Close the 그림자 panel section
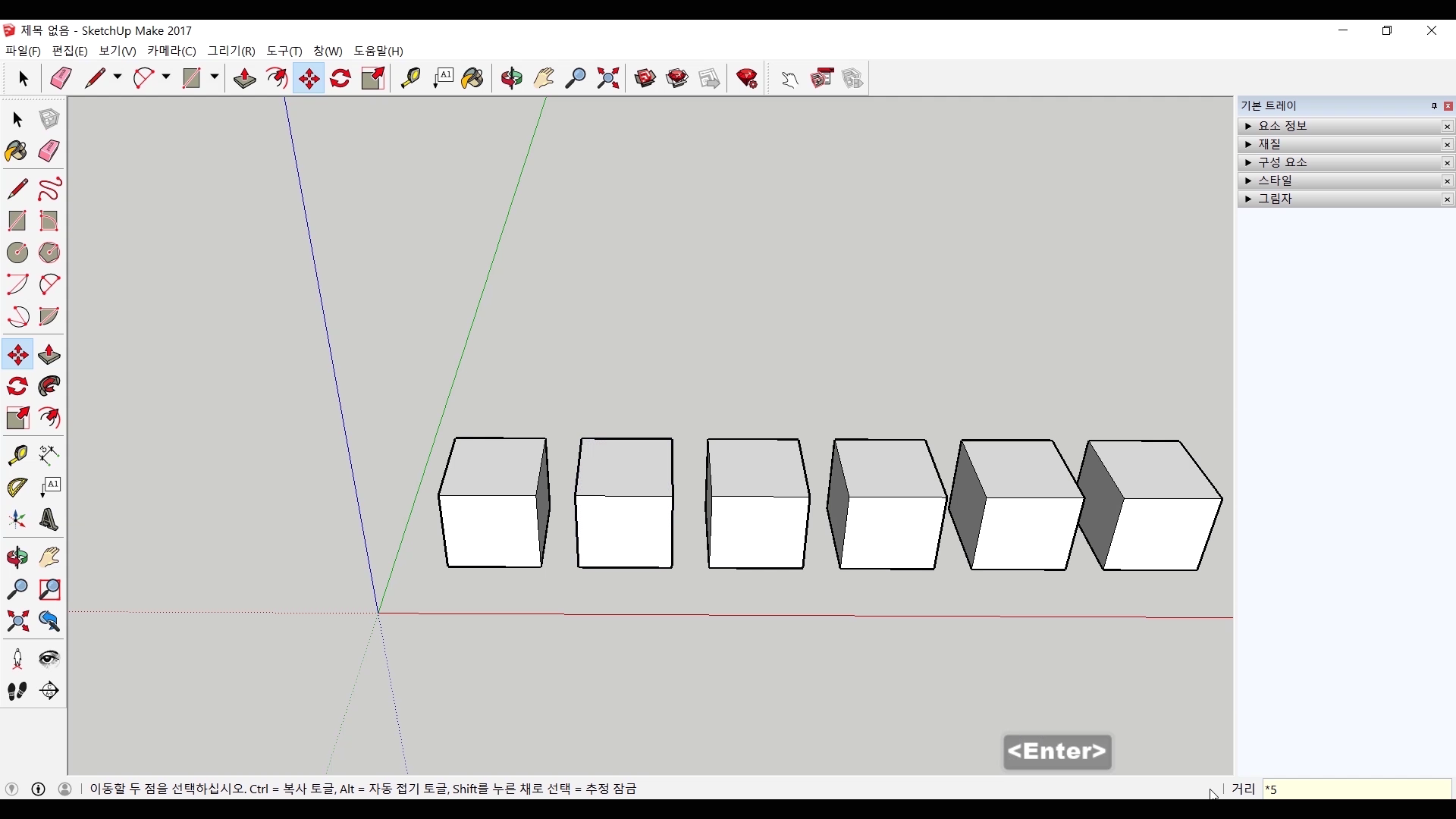 (x=1447, y=199)
